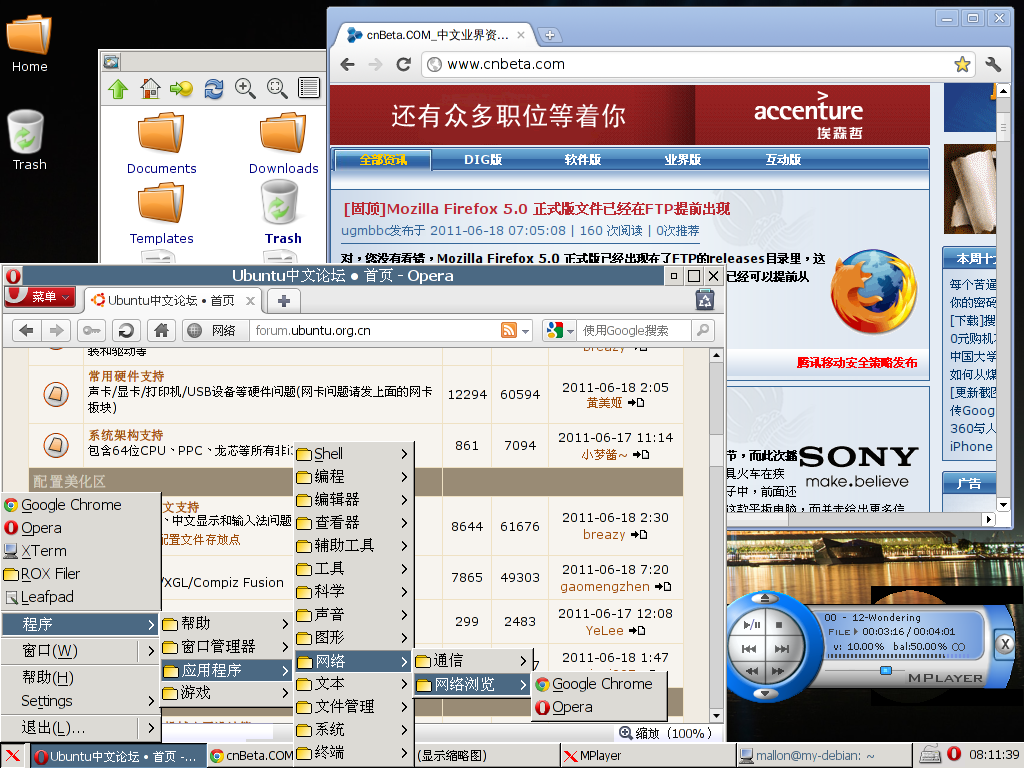
Task: Click the MPlayer button in the taskbar
Action: pyautogui.click(x=648, y=756)
